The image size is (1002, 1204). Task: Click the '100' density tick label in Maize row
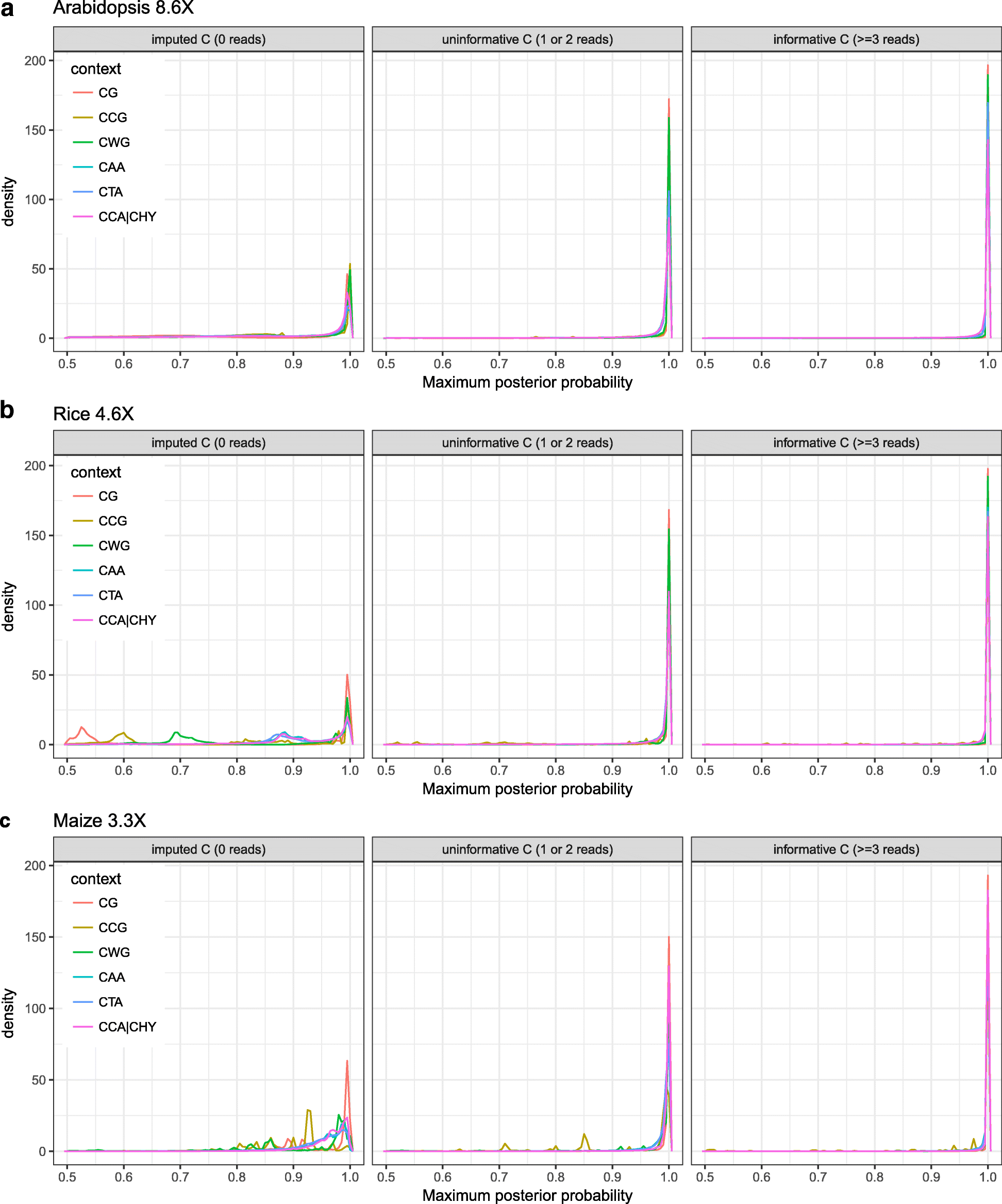click(x=35, y=1009)
